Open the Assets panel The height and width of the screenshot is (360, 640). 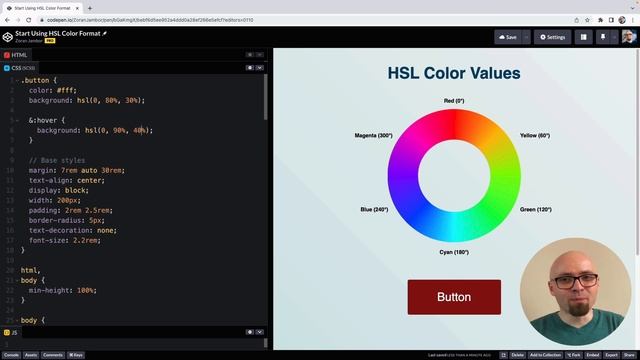coord(31,355)
